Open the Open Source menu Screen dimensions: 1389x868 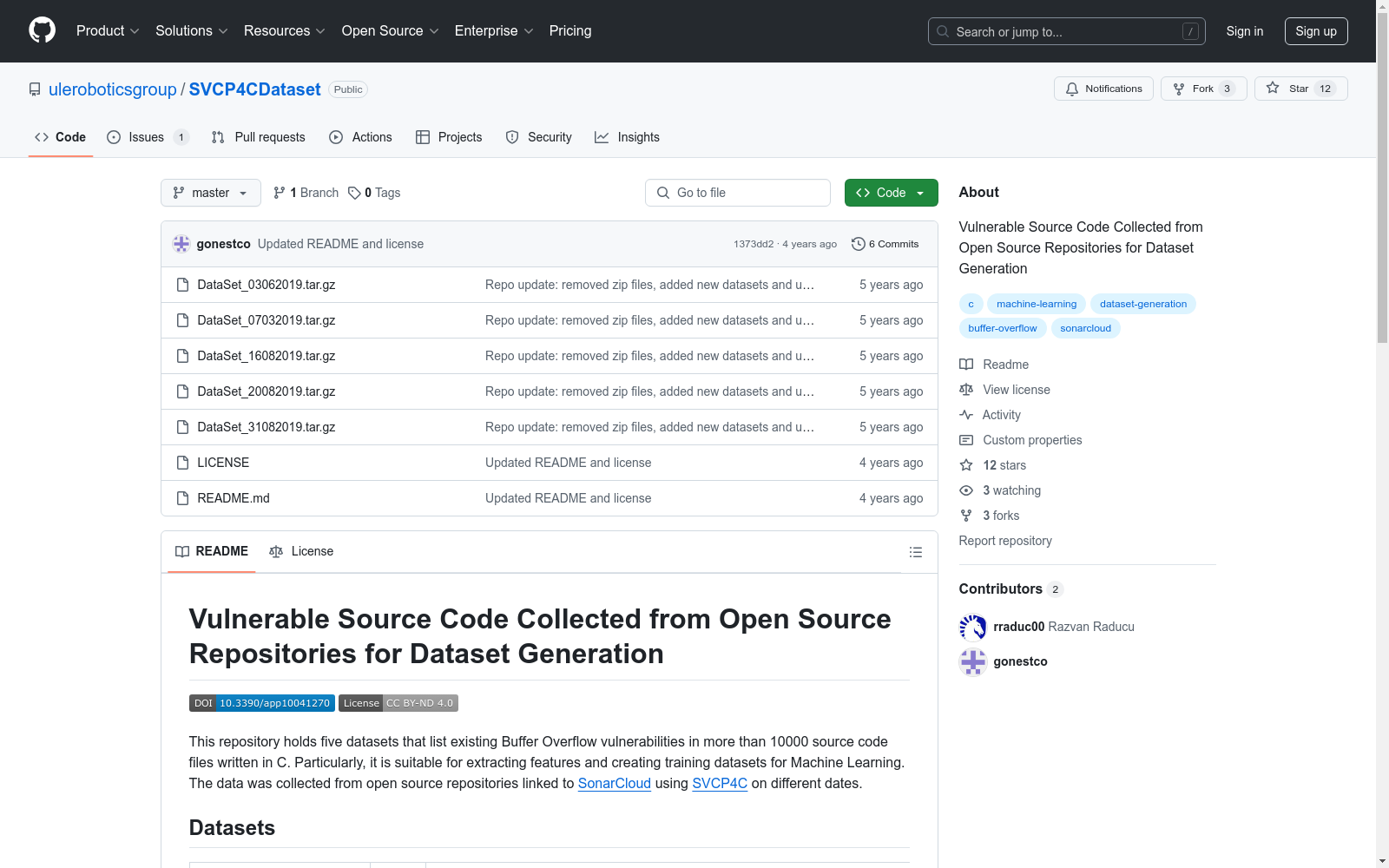pyautogui.click(x=391, y=31)
